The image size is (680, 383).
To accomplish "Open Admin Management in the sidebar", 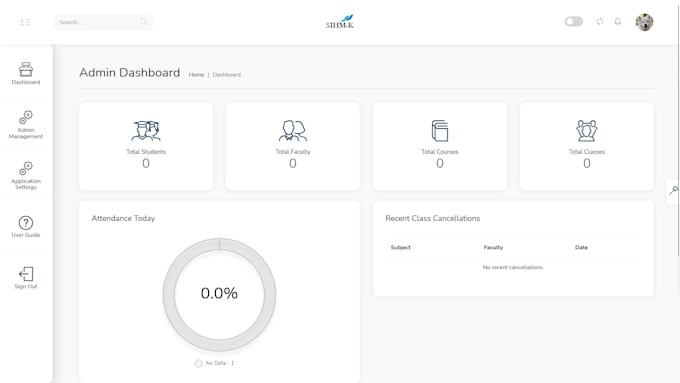I will [x=26, y=124].
